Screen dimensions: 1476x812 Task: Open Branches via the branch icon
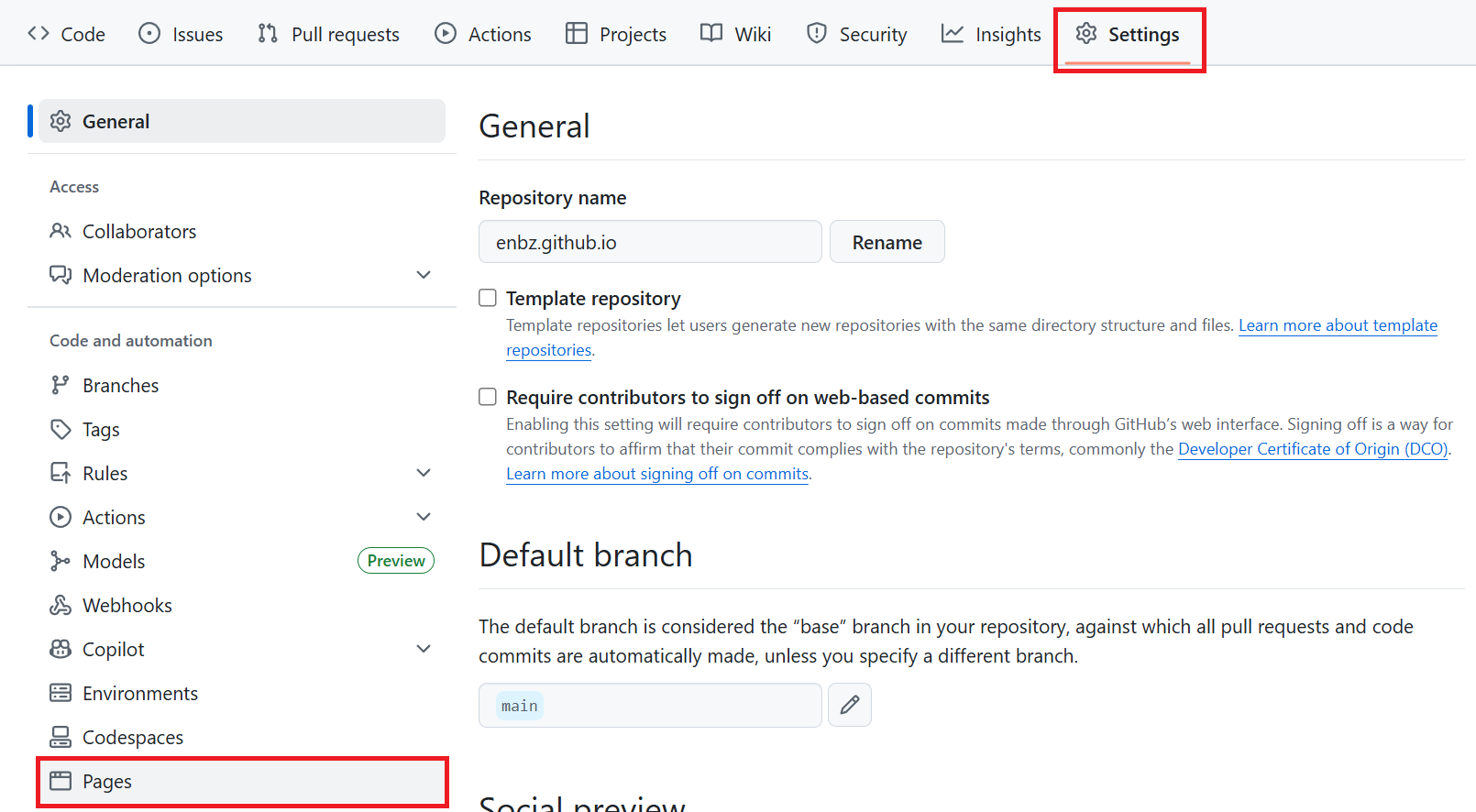tap(61, 385)
